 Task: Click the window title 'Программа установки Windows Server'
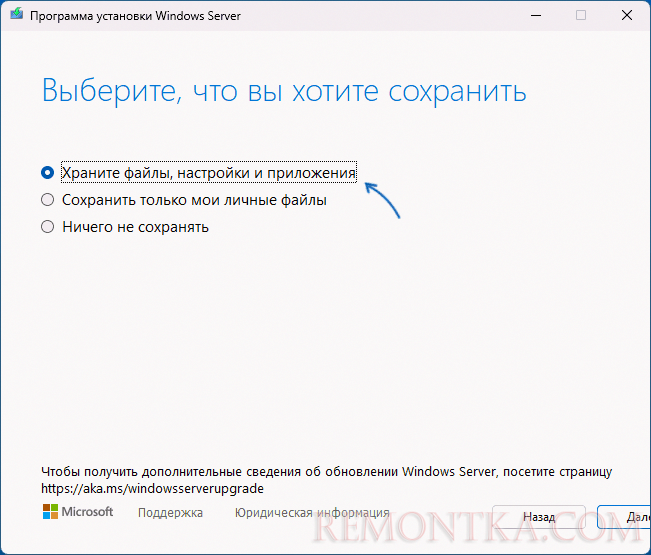point(135,16)
